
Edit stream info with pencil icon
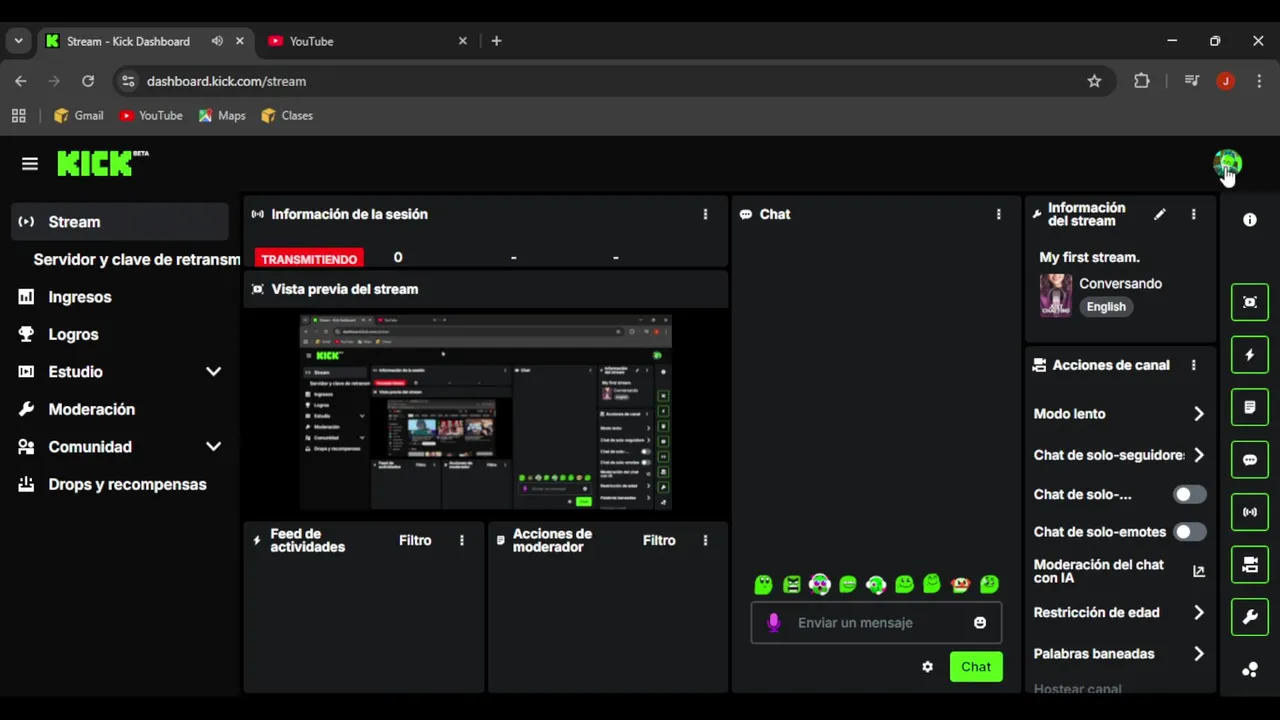(x=1160, y=214)
